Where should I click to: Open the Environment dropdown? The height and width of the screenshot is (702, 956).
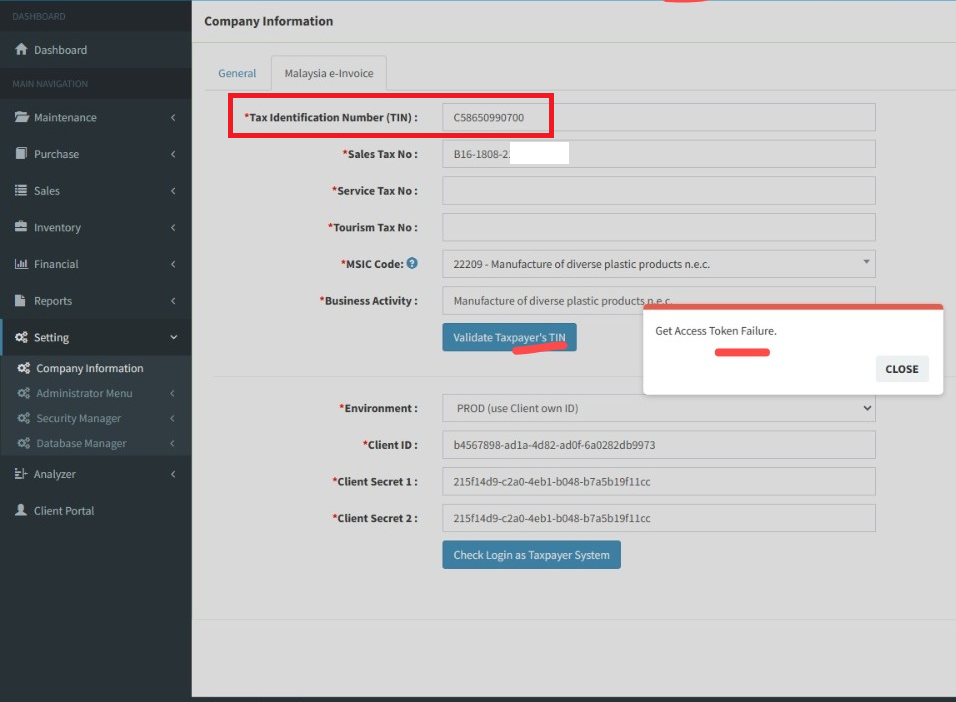pyautogui.click(x=658, y=408)
